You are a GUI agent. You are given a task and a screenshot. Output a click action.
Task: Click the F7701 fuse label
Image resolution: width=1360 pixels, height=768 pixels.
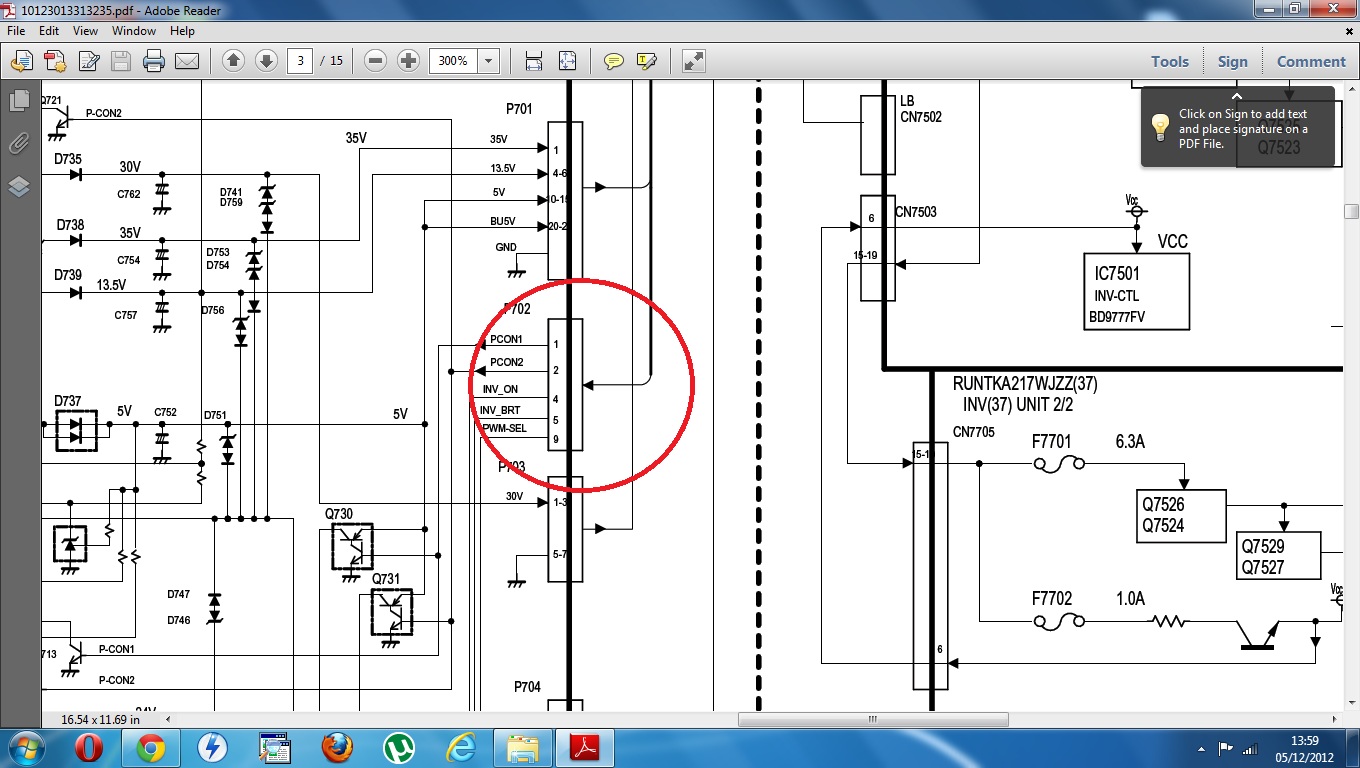(x=1052, y=440)
